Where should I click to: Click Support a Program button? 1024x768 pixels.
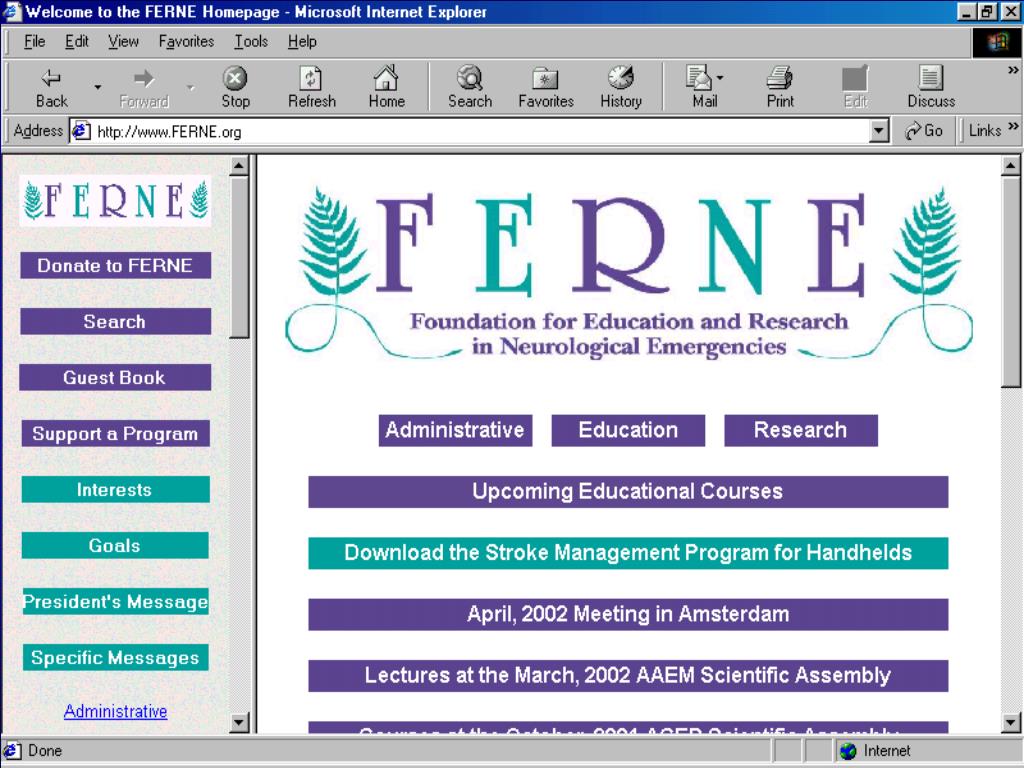point(116,434)
